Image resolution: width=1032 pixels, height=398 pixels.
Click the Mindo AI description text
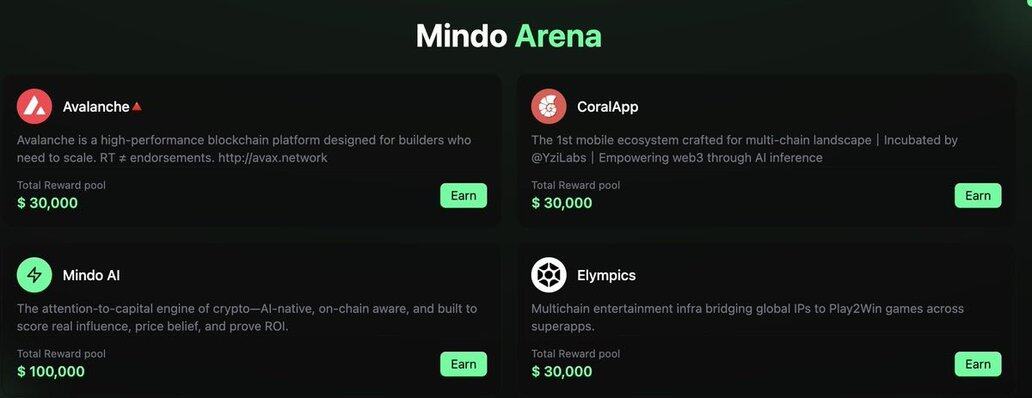247,317
